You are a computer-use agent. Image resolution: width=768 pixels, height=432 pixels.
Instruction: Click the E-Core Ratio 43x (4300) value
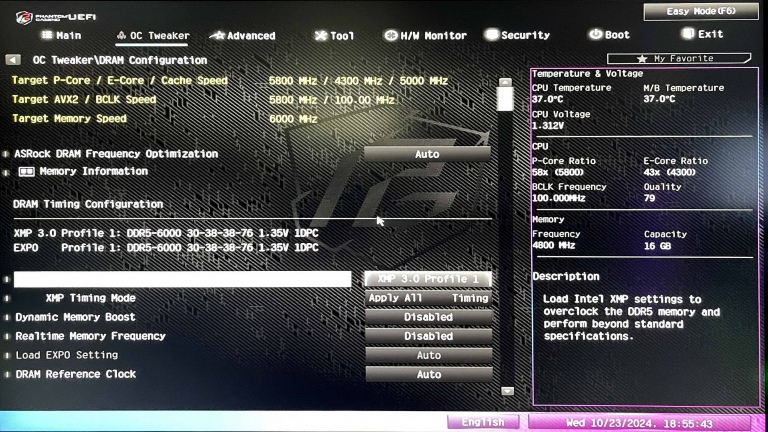click(x=670, y=172)
